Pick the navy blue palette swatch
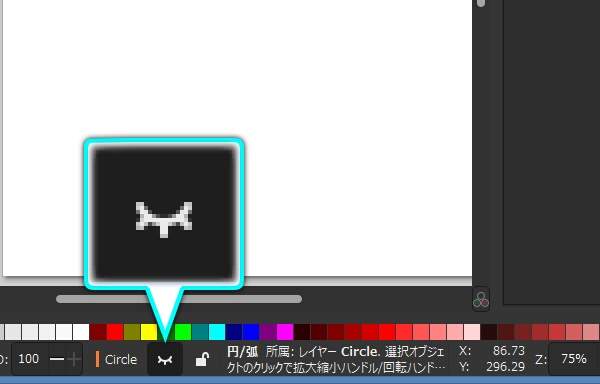 click(234, 332)
